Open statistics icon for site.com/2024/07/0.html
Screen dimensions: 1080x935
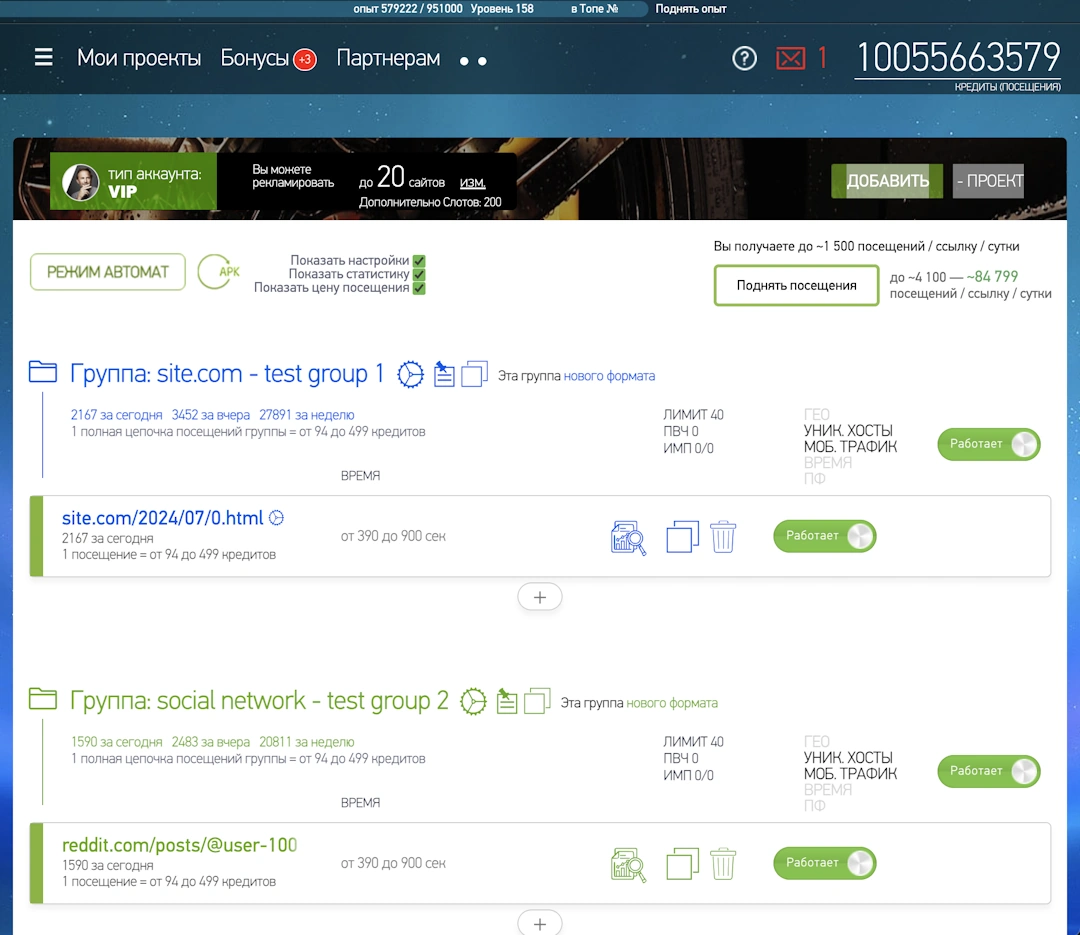click(628, 537)
